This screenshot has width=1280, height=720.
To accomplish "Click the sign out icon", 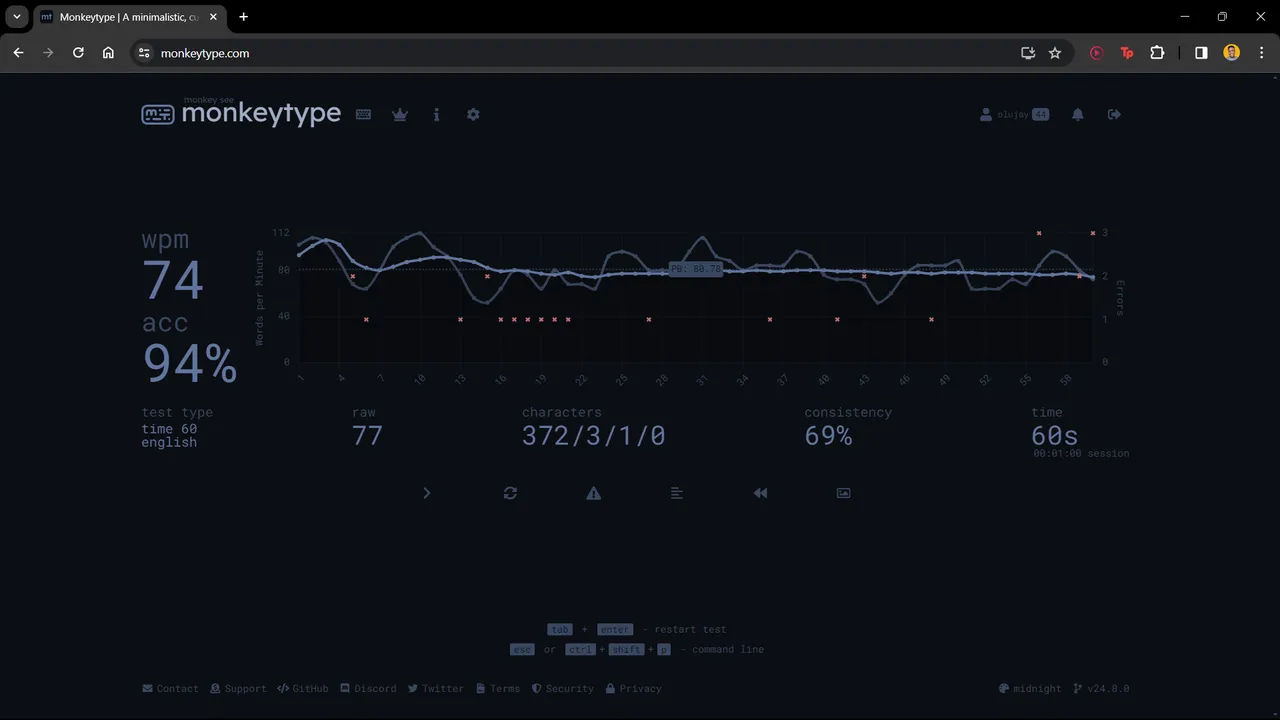I will (x=1114, y=115).
